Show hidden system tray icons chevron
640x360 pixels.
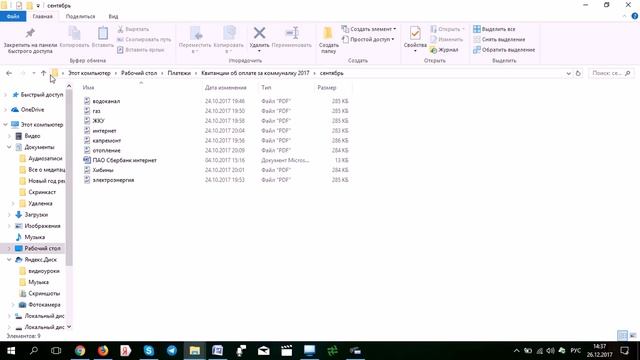tap(516, 351)
